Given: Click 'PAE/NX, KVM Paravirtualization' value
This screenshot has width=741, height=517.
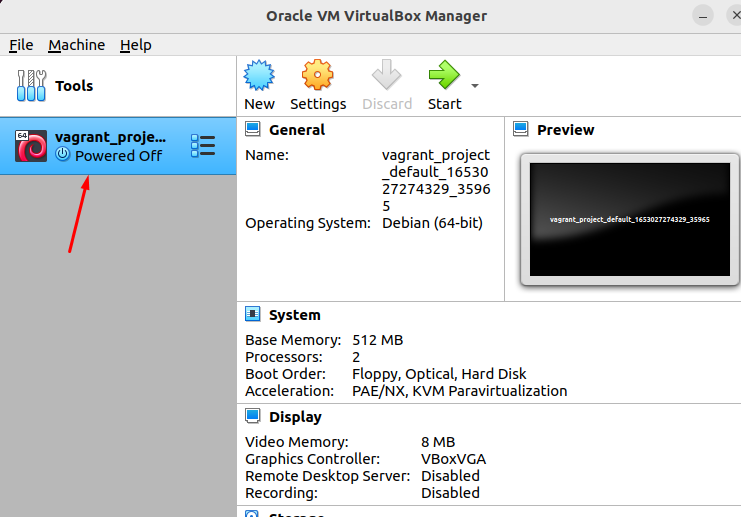Looking at the screenshot, I should pyautogui.click(x=459, y=391).
